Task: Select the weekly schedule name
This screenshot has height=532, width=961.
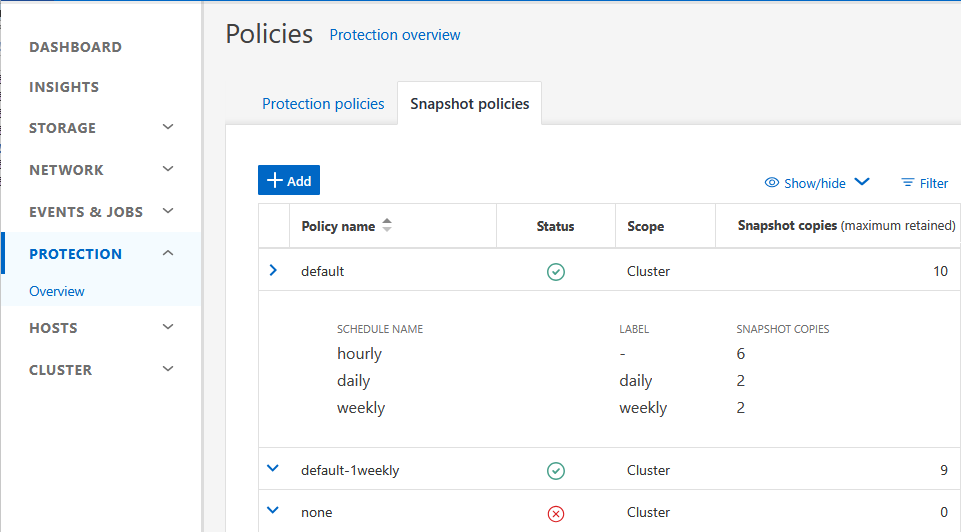Action: [x=361, y=408]
